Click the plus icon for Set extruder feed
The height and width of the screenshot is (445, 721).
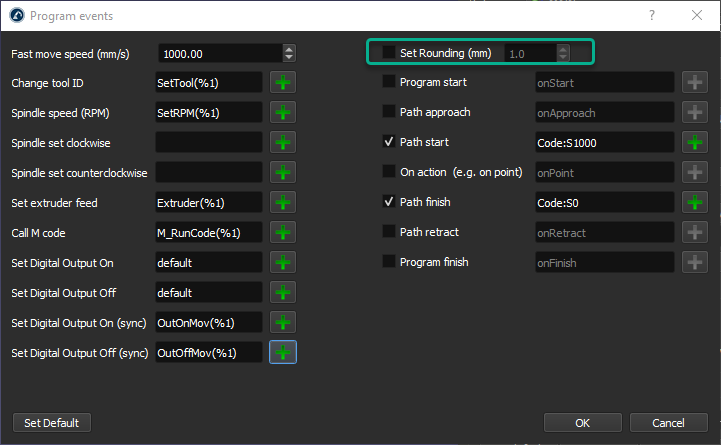click(x=284, y=203)
